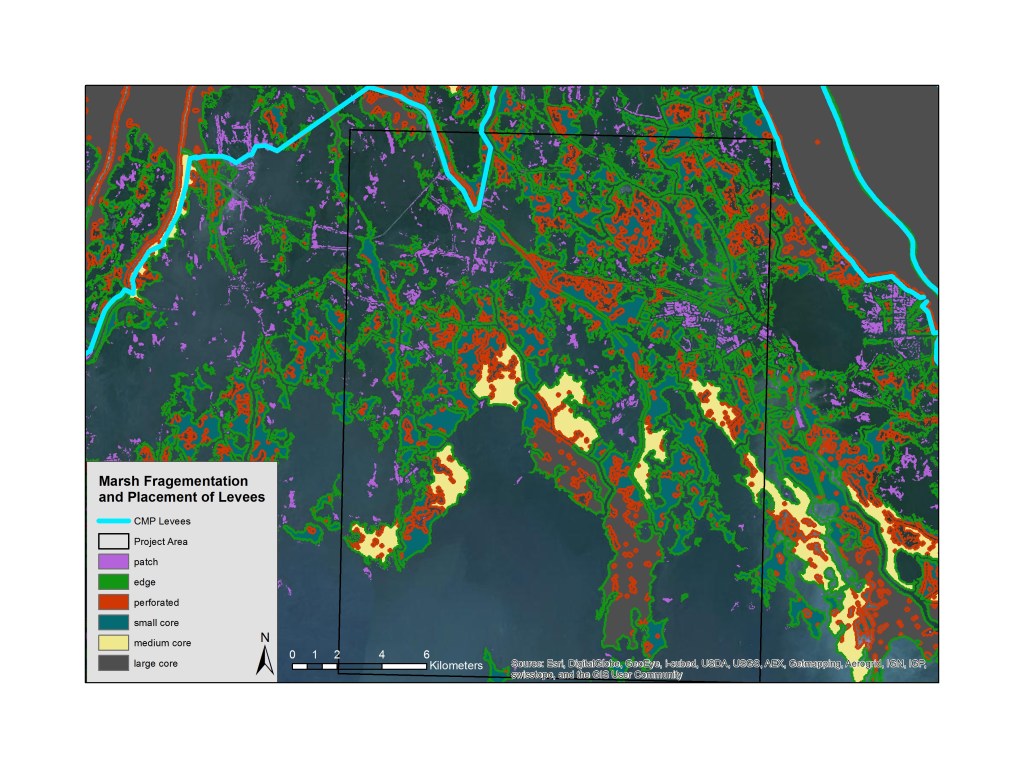Viewport: 1024px width, 768px height.
Task: Click the Marsh Fragementation legend title
Action: tap(181, 489)
